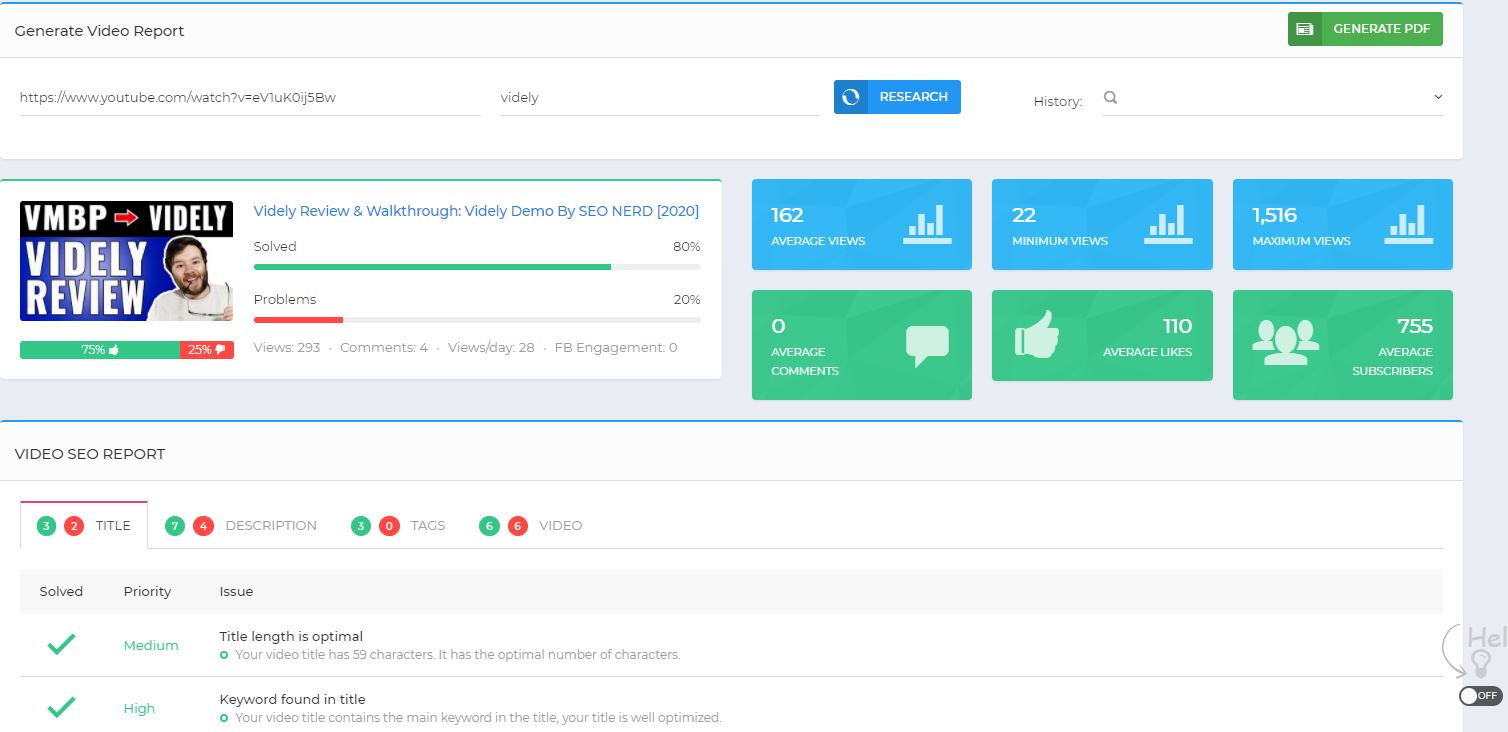
Task: Click 'Keyword found in title' issue text
Action: tap(293, 699)
